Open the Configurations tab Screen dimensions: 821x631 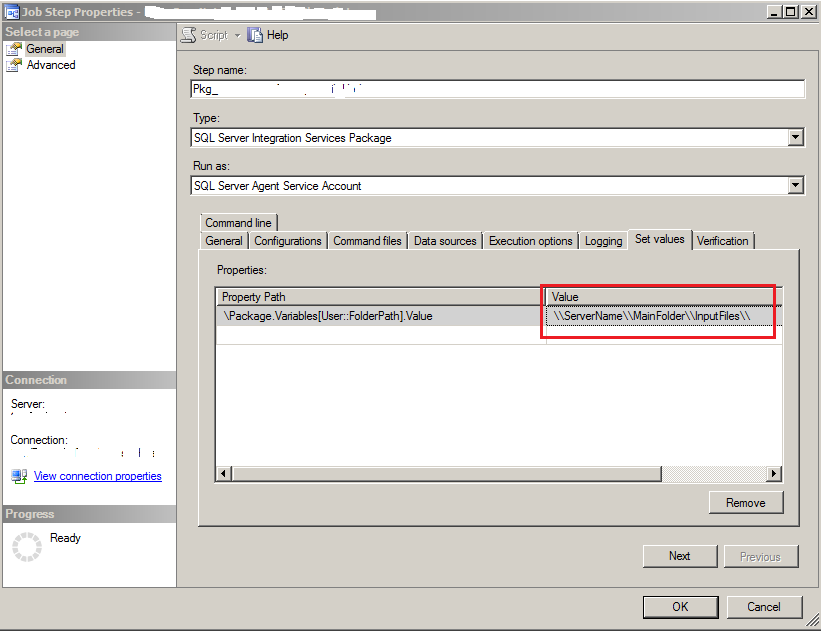point(287,240)
